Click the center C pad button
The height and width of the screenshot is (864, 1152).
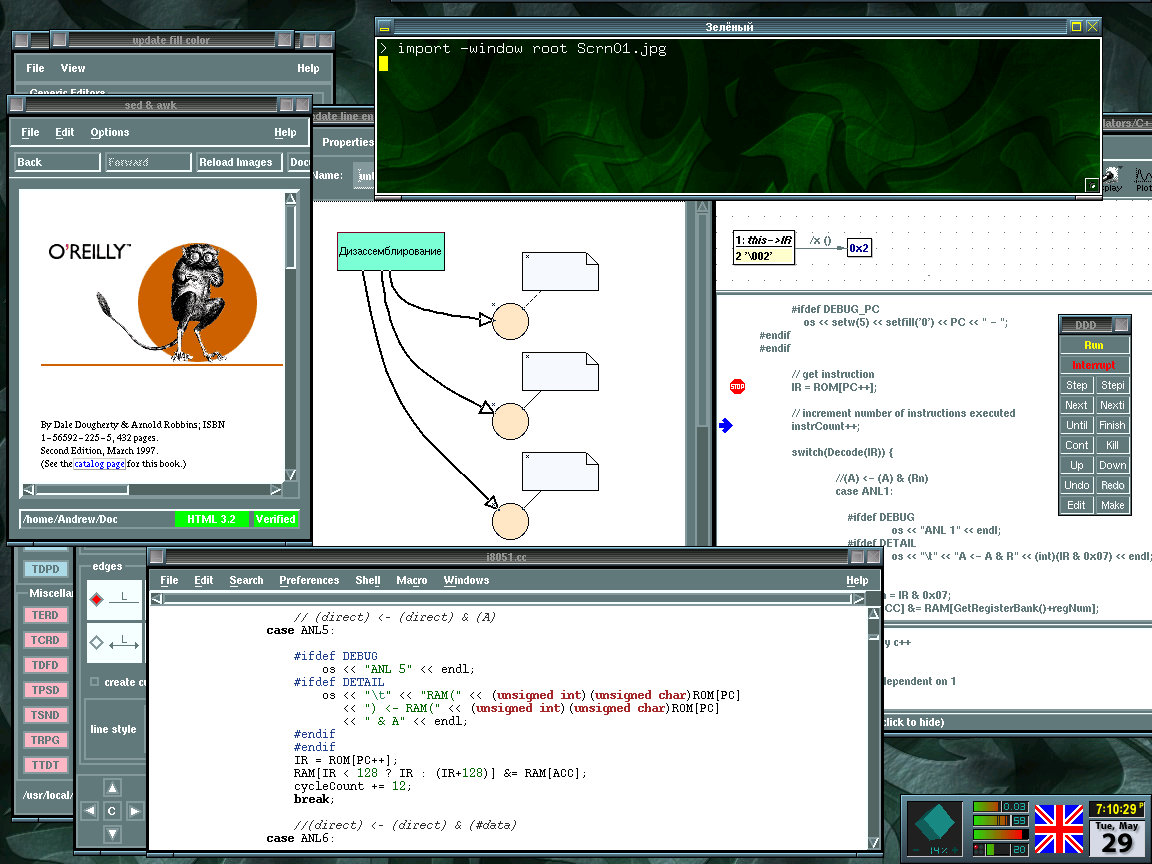pos(112,811)
